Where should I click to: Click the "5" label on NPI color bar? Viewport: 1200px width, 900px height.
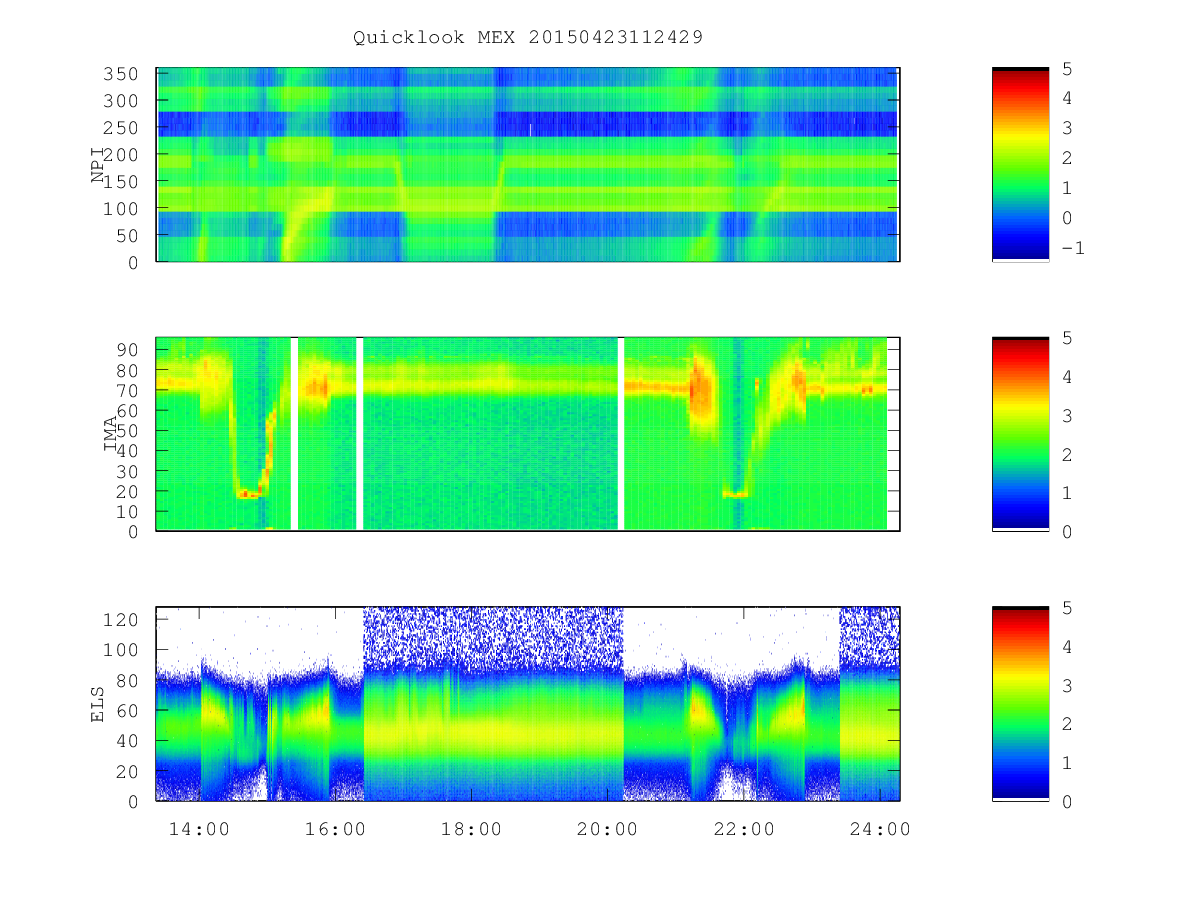(1066, 68)
